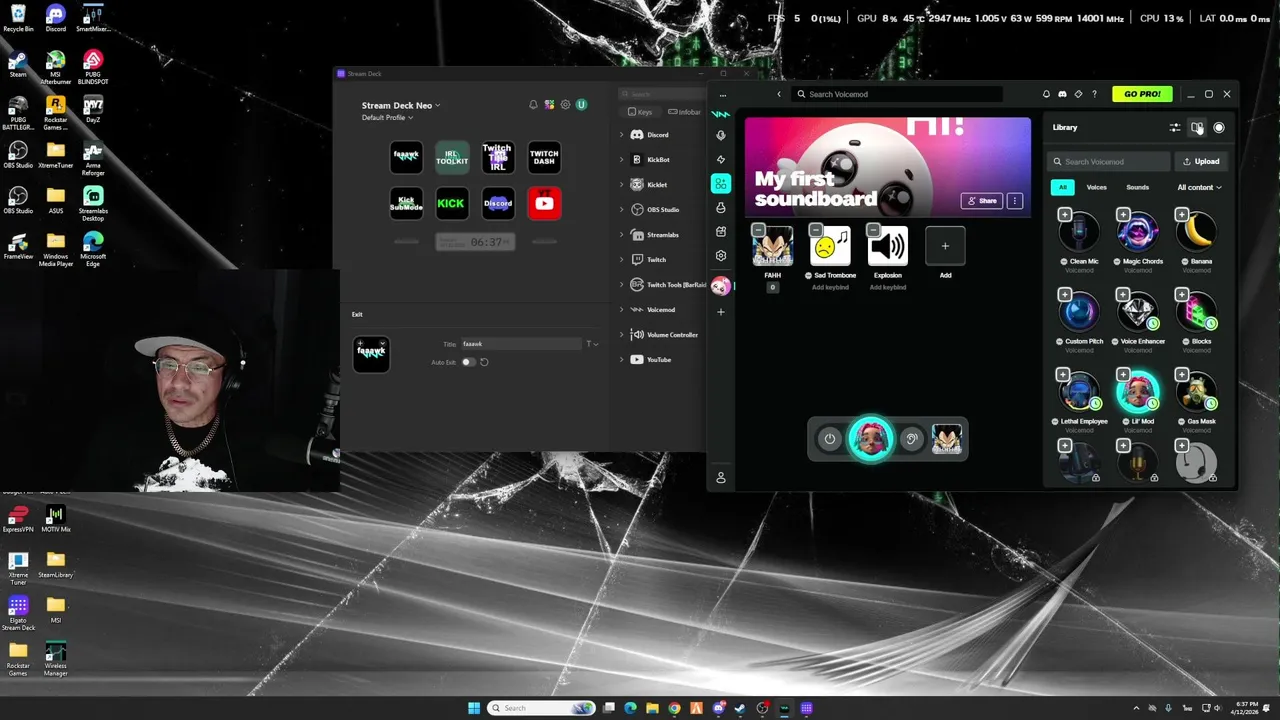The image size is (1280, 720).
Task: Select Voicemod soundboard sidebar icon
Action: [720, 183]
